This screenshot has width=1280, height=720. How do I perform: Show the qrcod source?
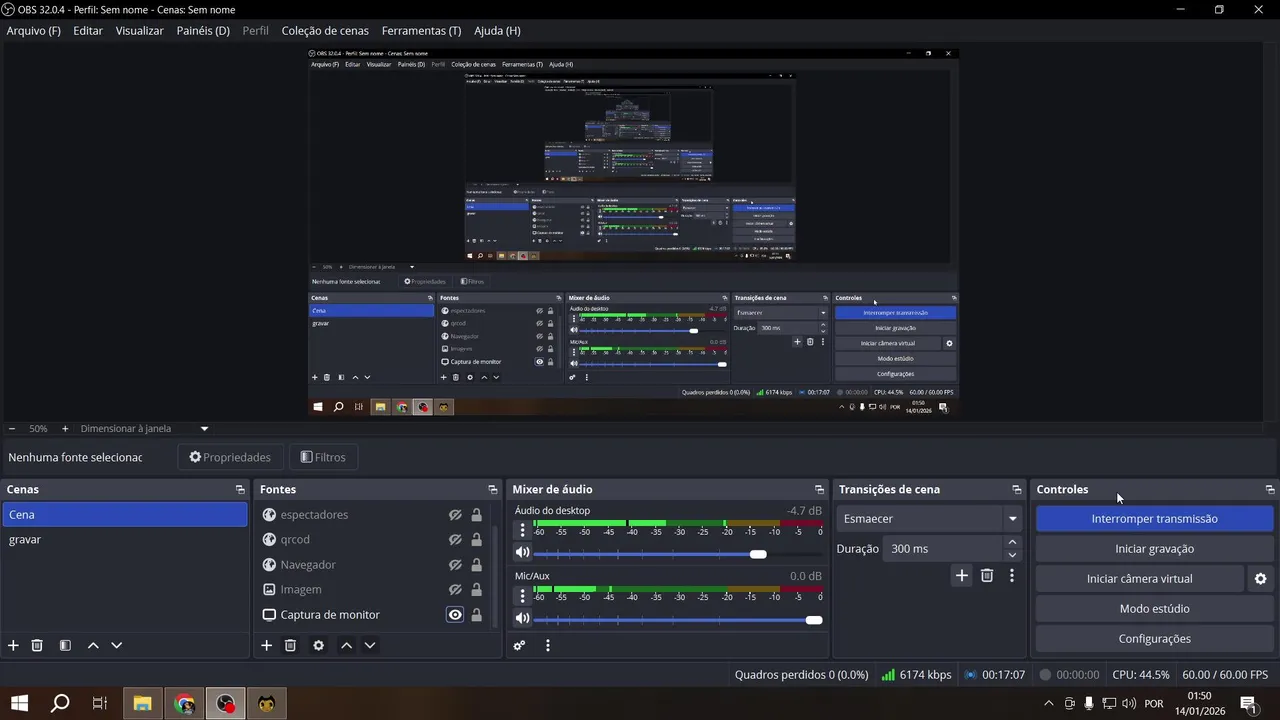coord(455,539)
